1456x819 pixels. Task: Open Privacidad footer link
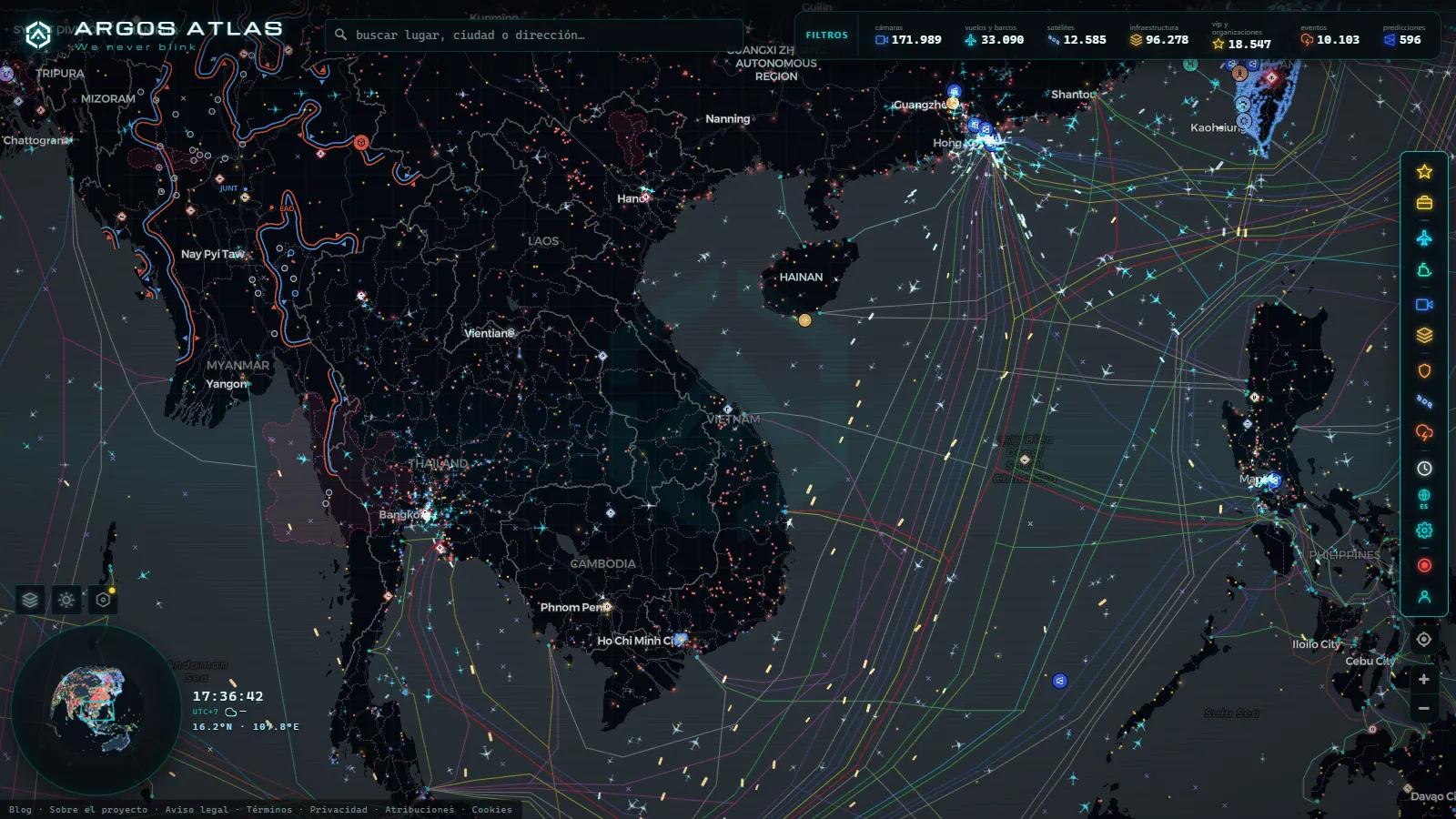339,810
